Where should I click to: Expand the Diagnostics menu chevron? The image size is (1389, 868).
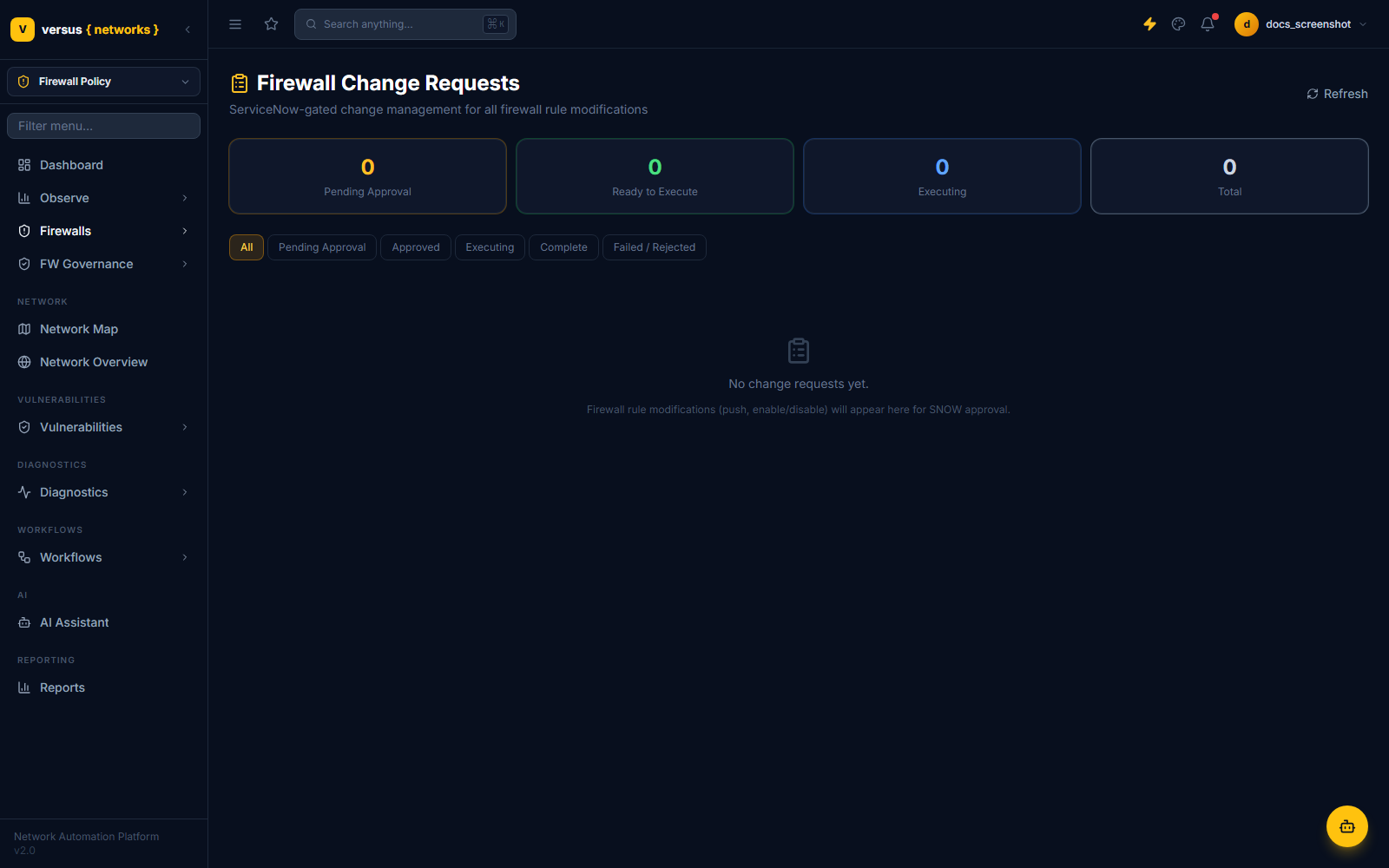click(x=185, y=492)
